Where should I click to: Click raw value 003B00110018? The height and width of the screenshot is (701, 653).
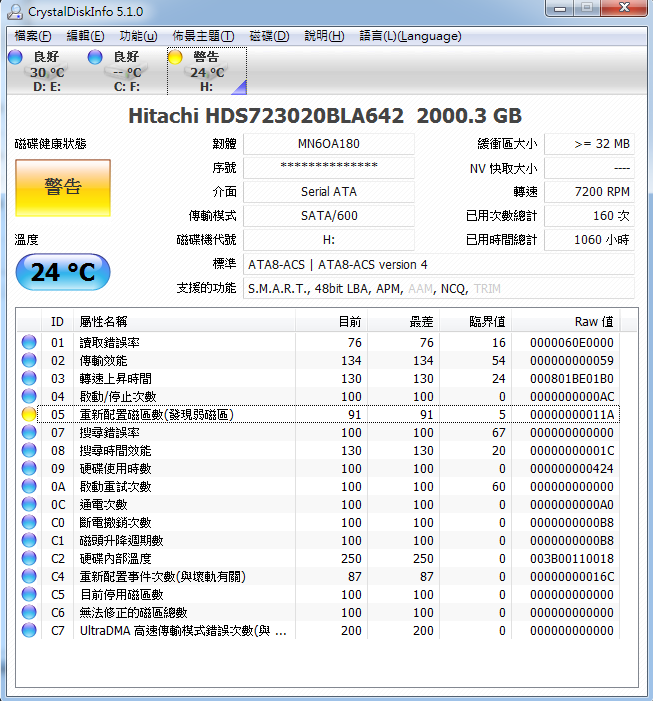572,558
